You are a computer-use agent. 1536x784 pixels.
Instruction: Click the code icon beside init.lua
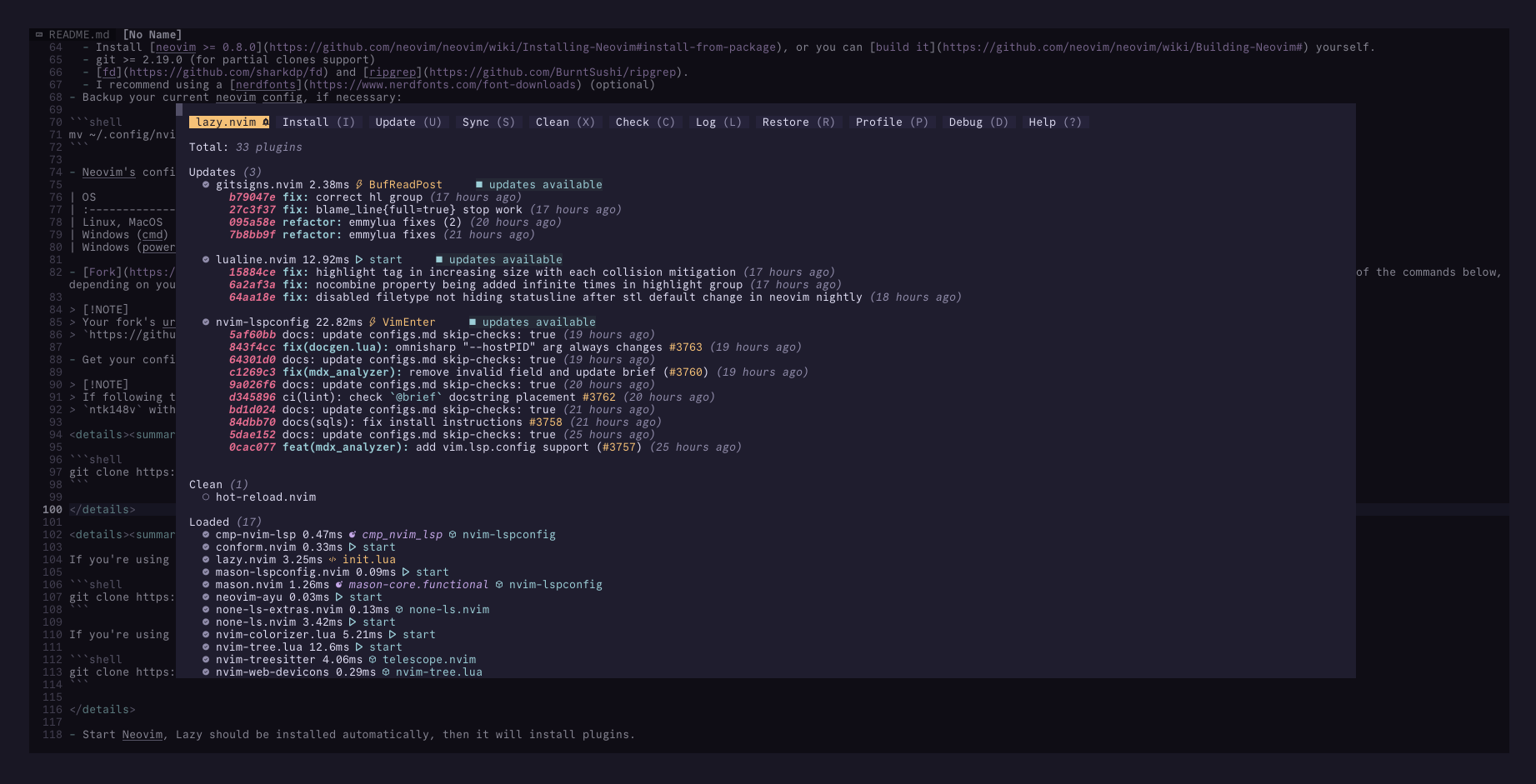click(333, 560)
